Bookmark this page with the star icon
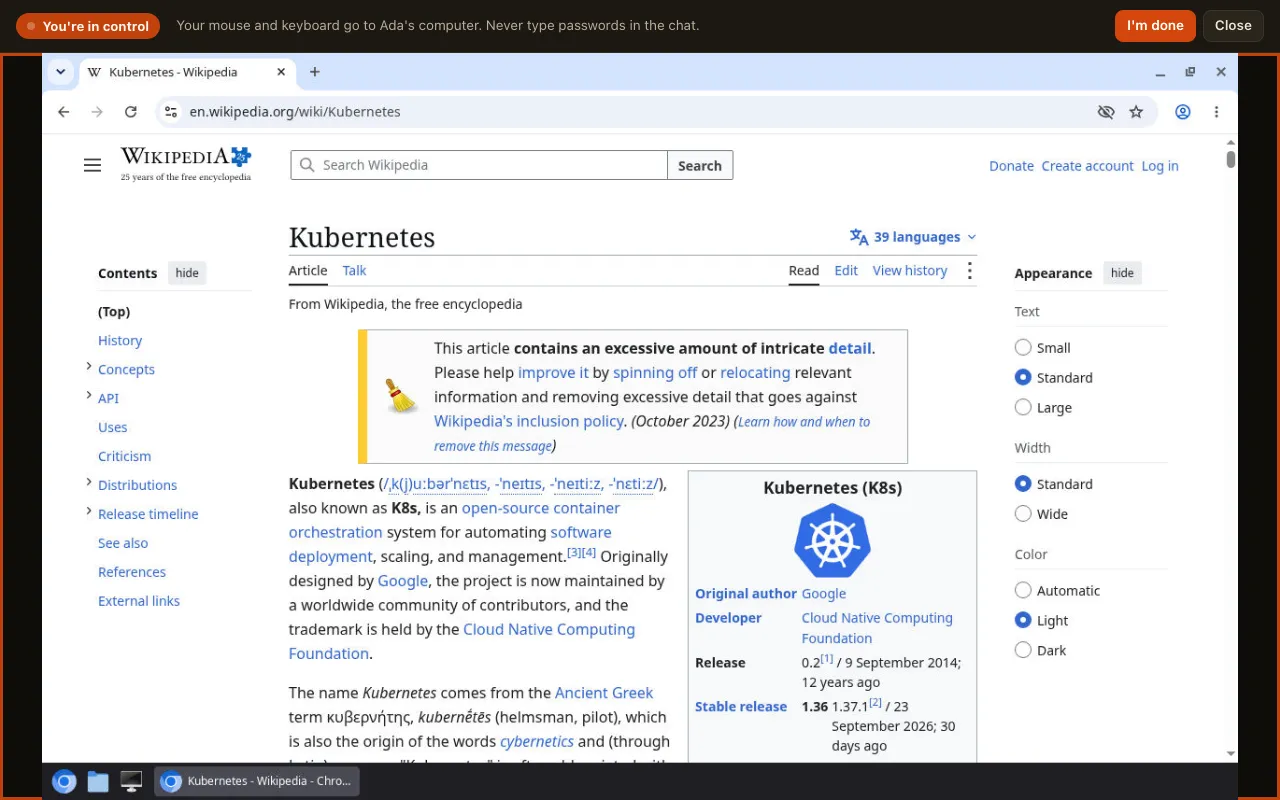This screenshot has width=1280, height=800. click(x=1136, y=112)
